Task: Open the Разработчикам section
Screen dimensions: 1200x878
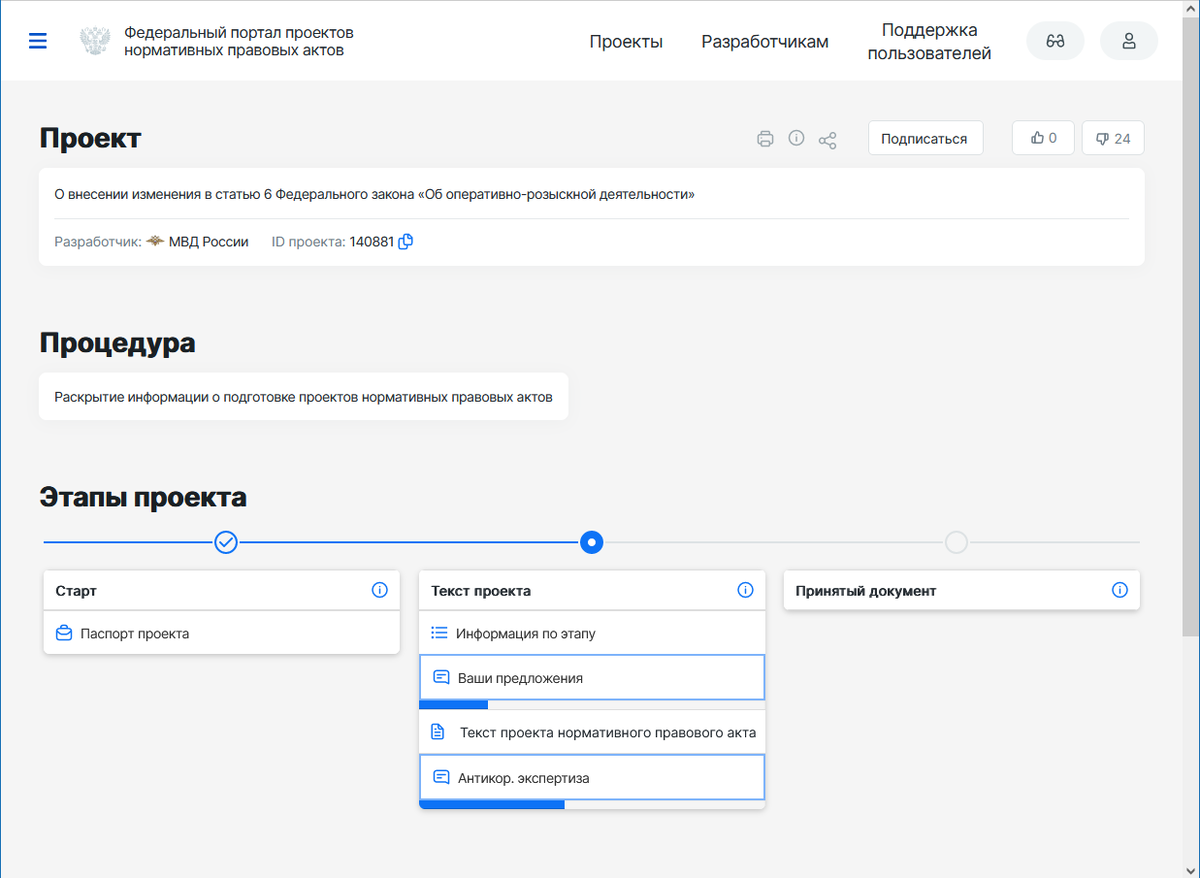Action: tap(764, 42)
